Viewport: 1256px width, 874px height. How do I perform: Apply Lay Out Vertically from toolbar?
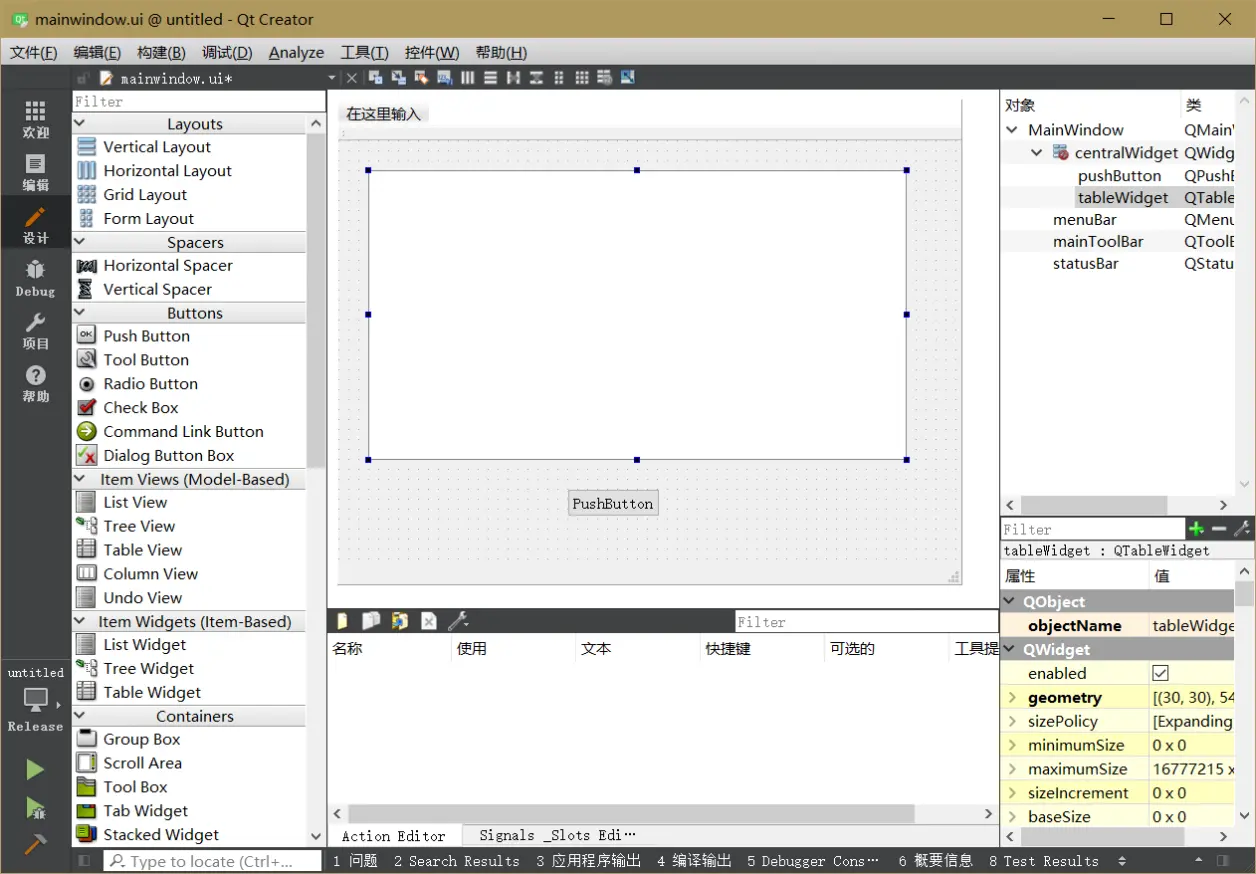pyautogui.click(x=490, y=78)
